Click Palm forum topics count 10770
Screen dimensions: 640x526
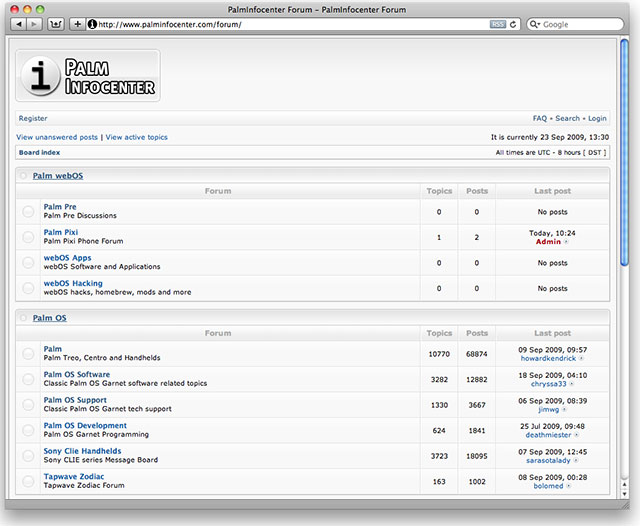439,354
